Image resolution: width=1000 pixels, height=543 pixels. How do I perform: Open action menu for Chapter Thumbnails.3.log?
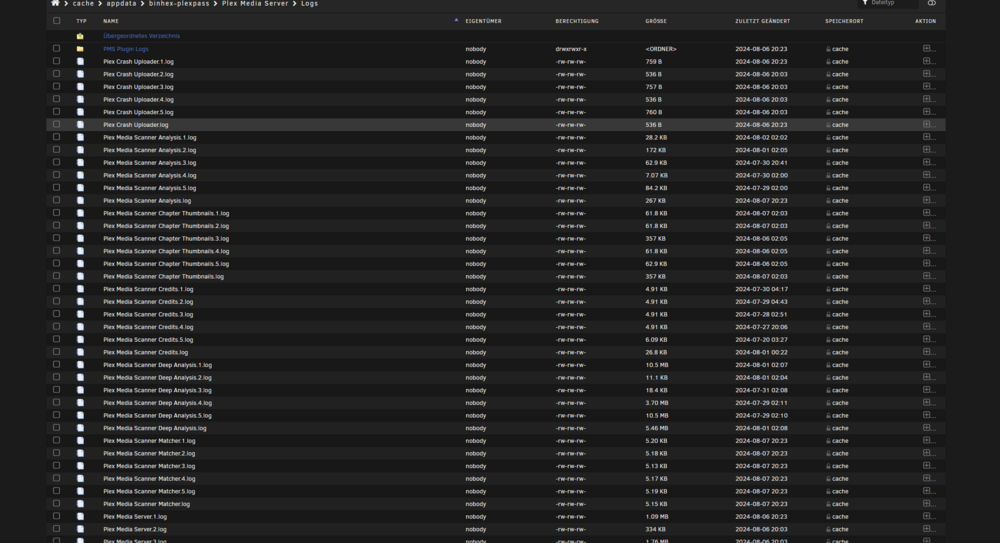(928, 238)
